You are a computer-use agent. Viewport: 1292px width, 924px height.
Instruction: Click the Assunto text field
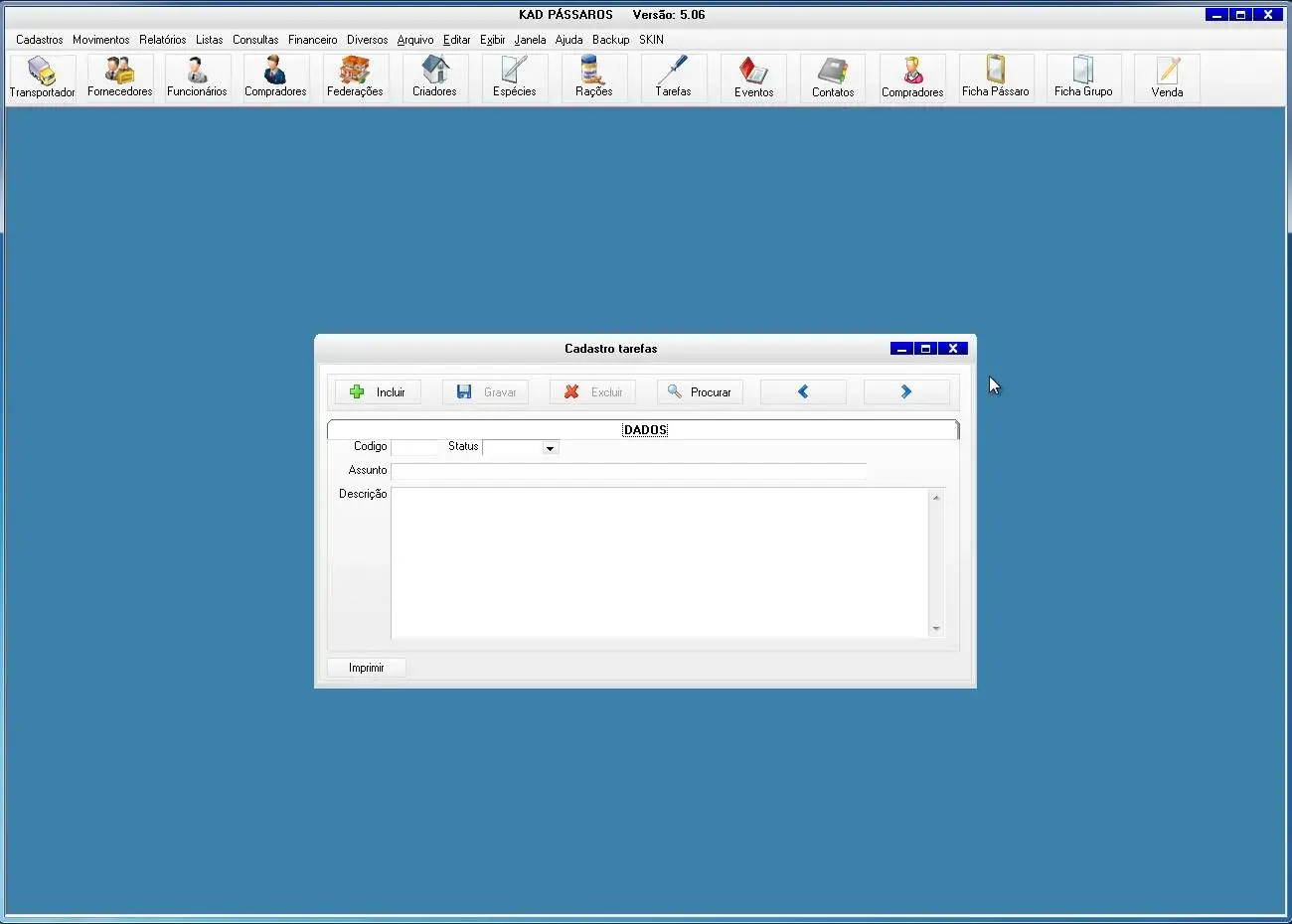(x=628, y=471)
